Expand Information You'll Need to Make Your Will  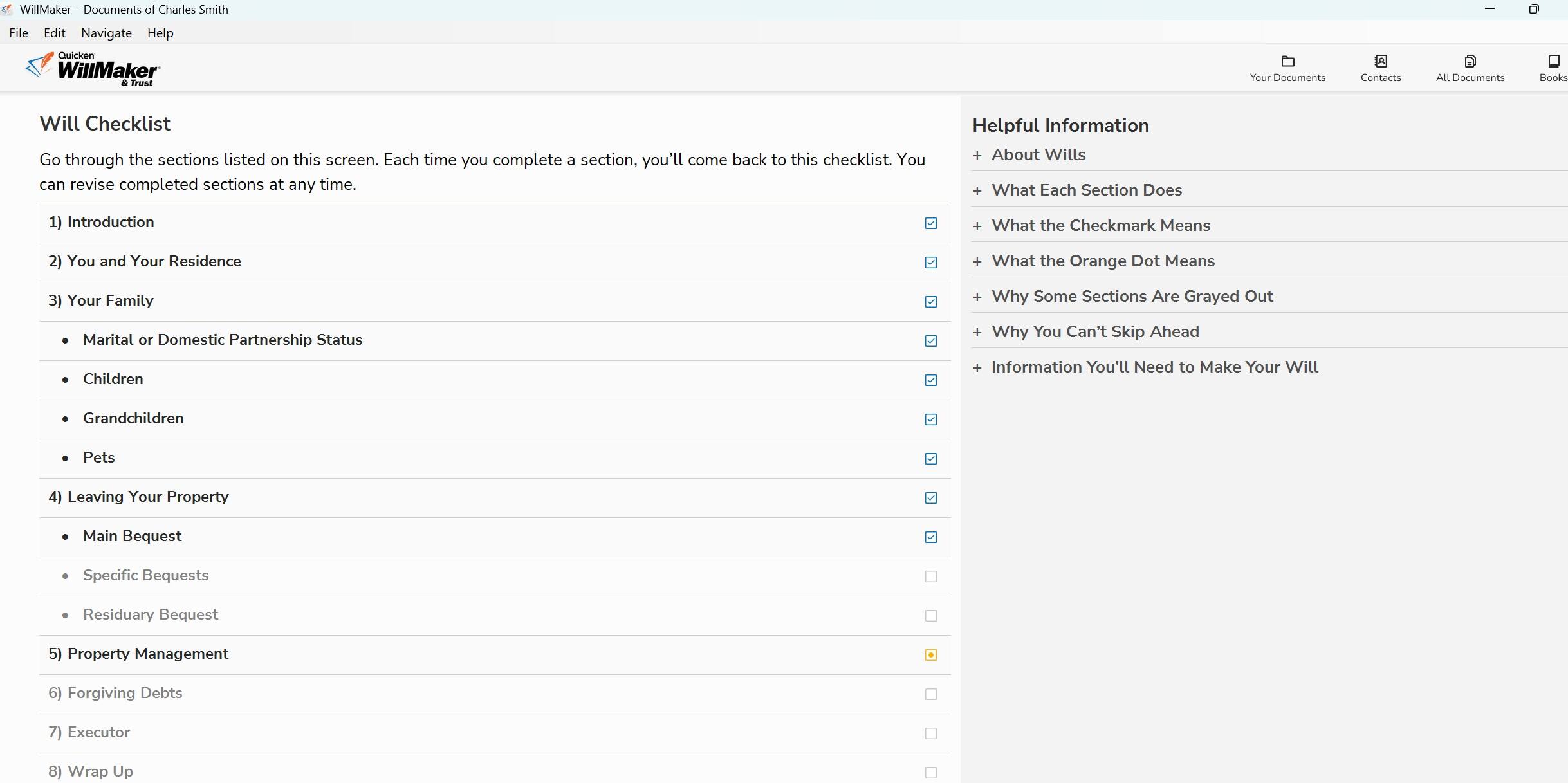(x=1154, y=367)
